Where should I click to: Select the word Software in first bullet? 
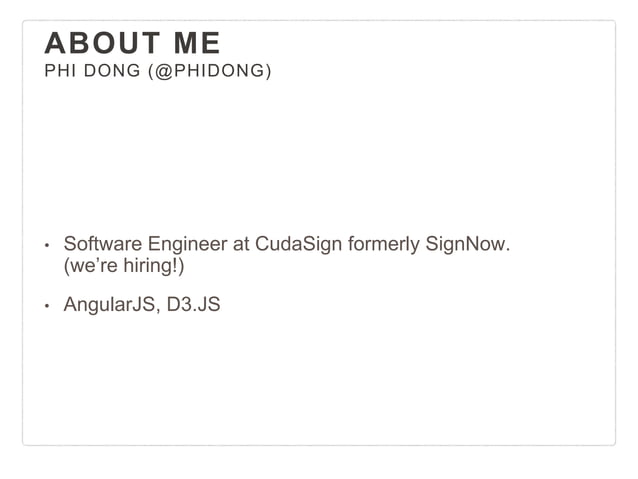(x=103, y=244)
